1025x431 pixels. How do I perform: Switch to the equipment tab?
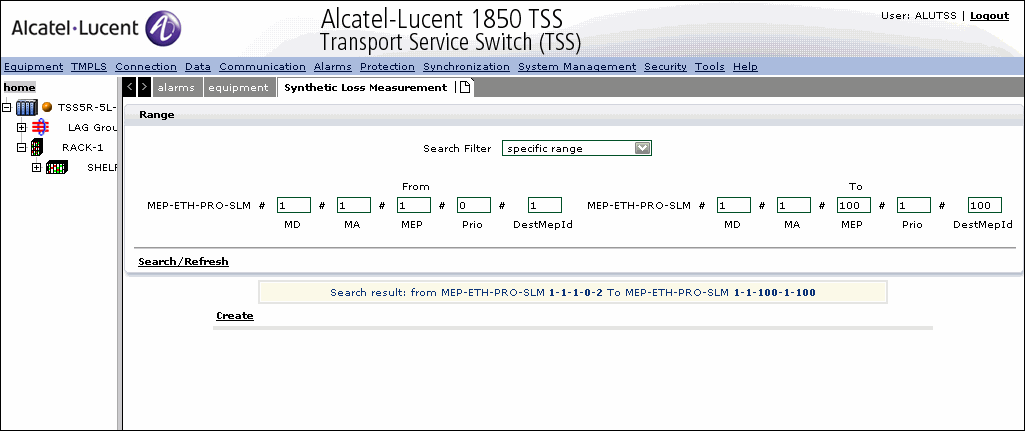(239, 88)
